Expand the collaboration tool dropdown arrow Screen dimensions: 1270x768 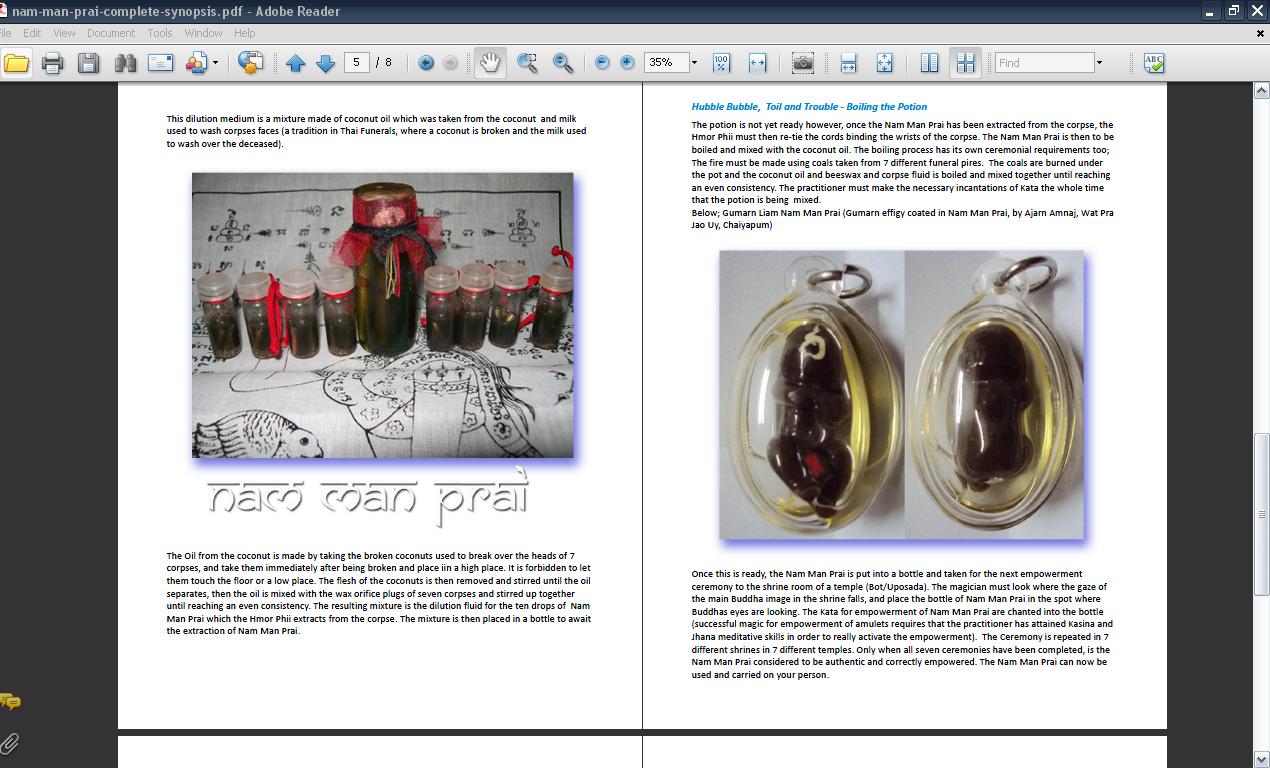(215, 63)
